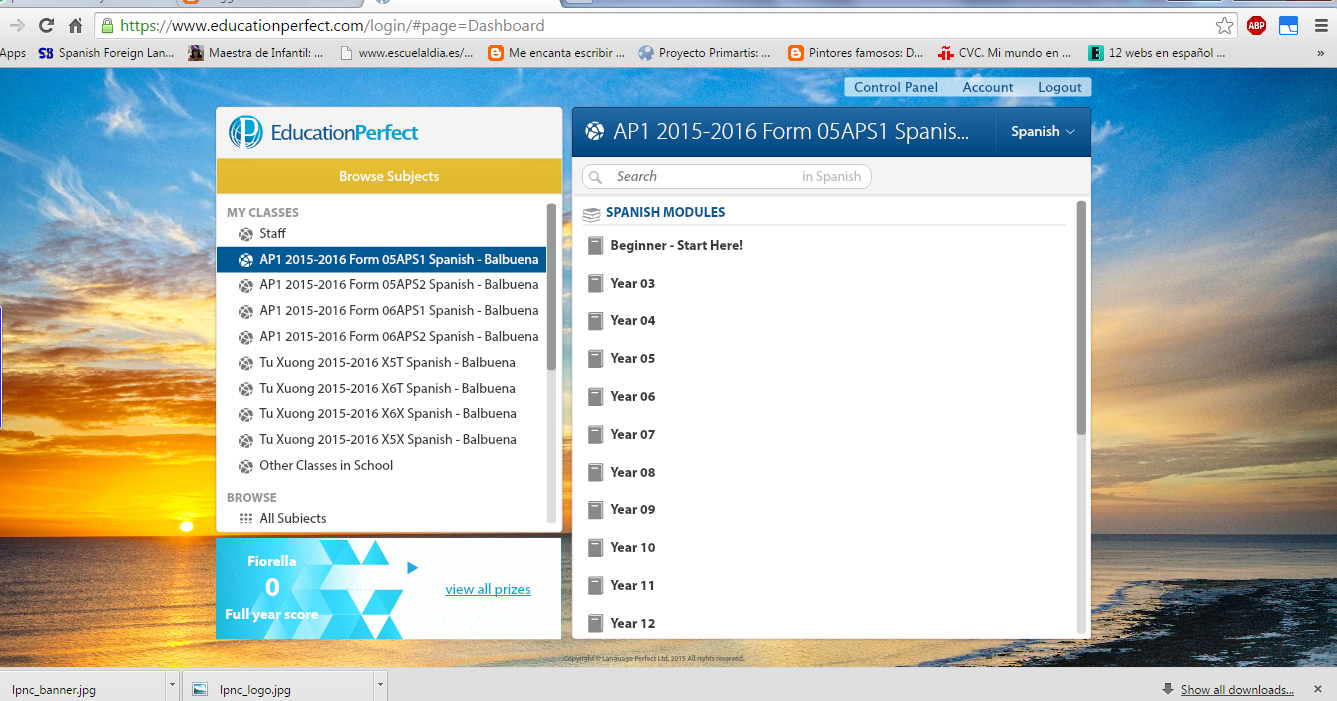Click Logout in the top bar
1337x701 pixels.
pos(1060,87)
